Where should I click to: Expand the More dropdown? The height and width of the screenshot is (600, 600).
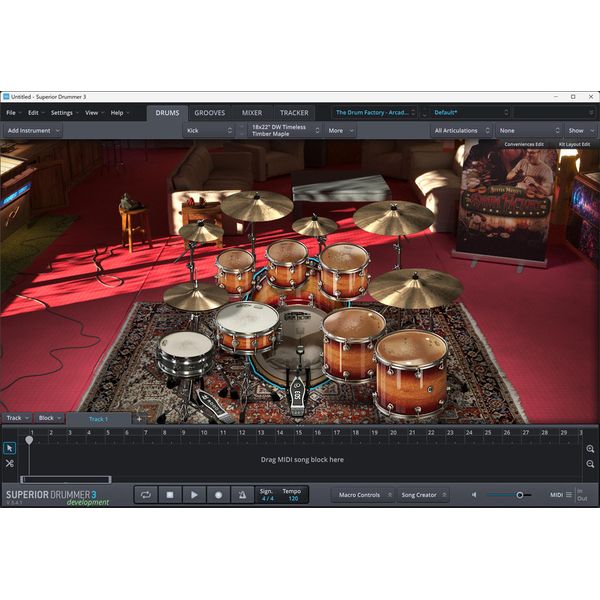(340, 130)
